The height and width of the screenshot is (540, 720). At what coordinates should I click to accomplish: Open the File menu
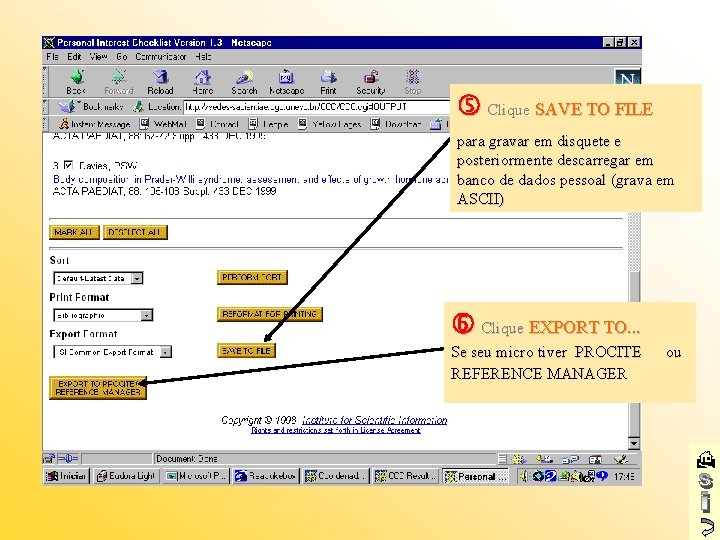tap(52, 57)
